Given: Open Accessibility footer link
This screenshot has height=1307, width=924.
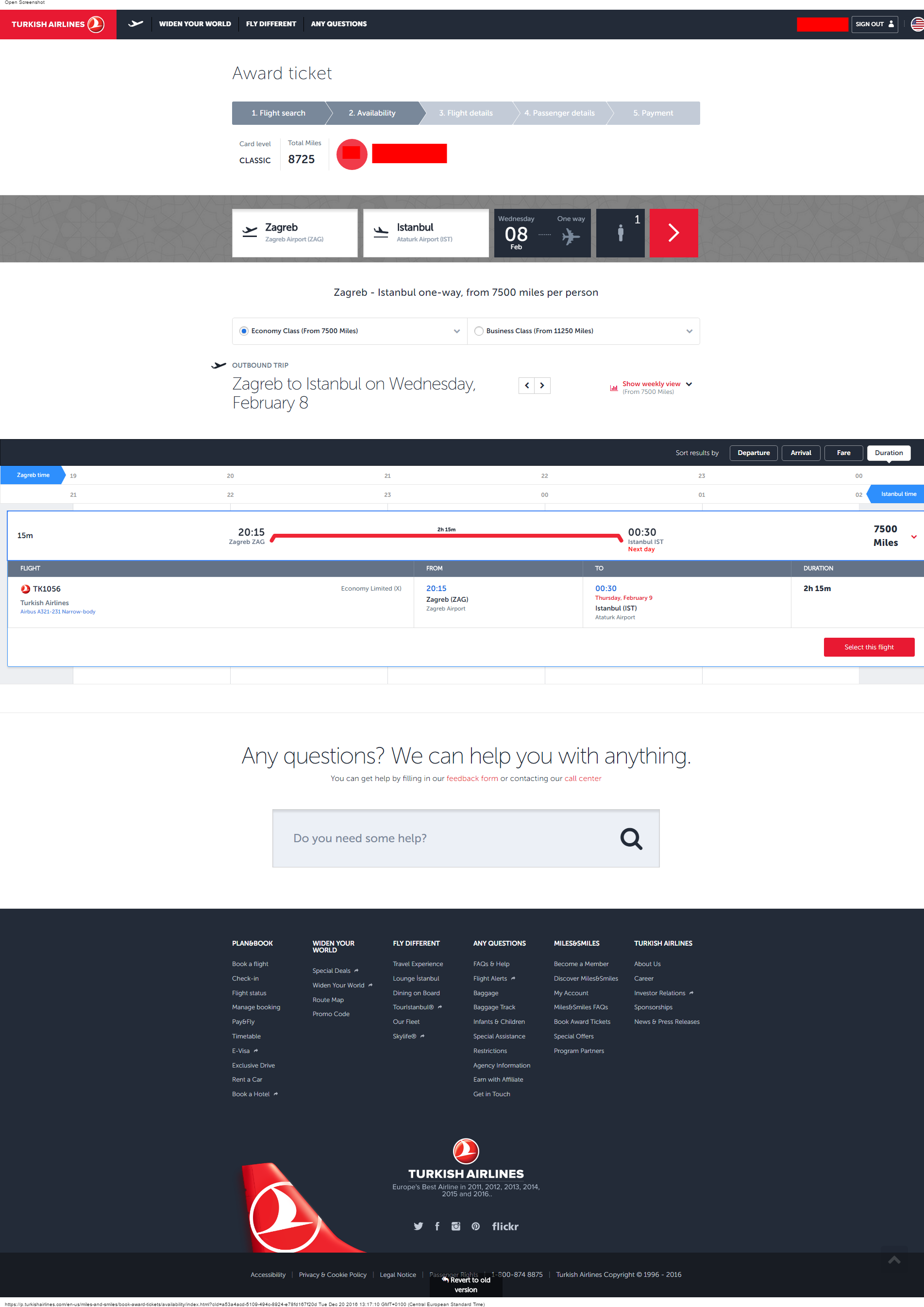Looking at the screenshot, I should point(268,1274).
